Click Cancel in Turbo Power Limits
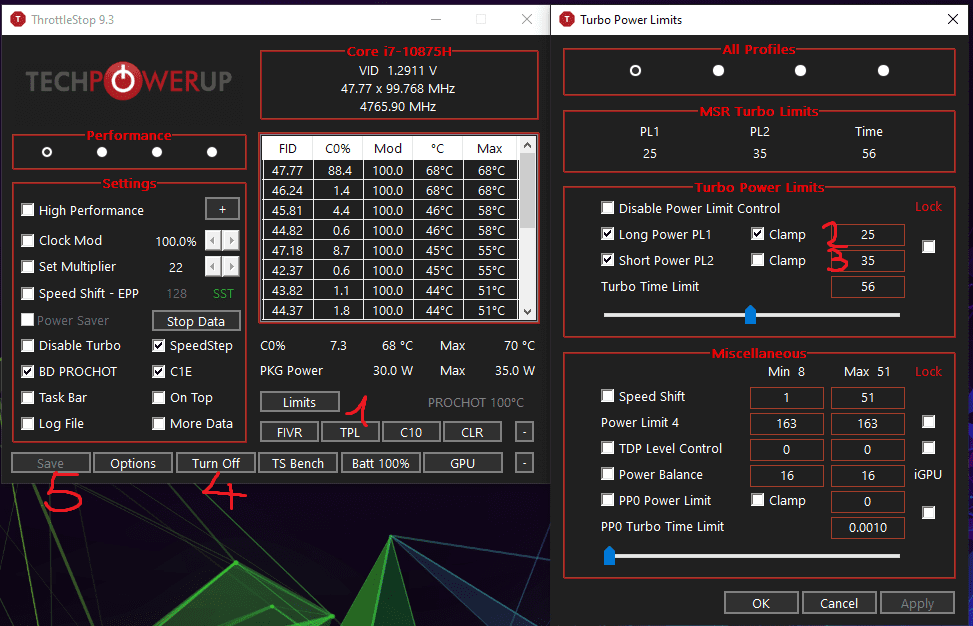973x626 pixels. click(839, 603)
